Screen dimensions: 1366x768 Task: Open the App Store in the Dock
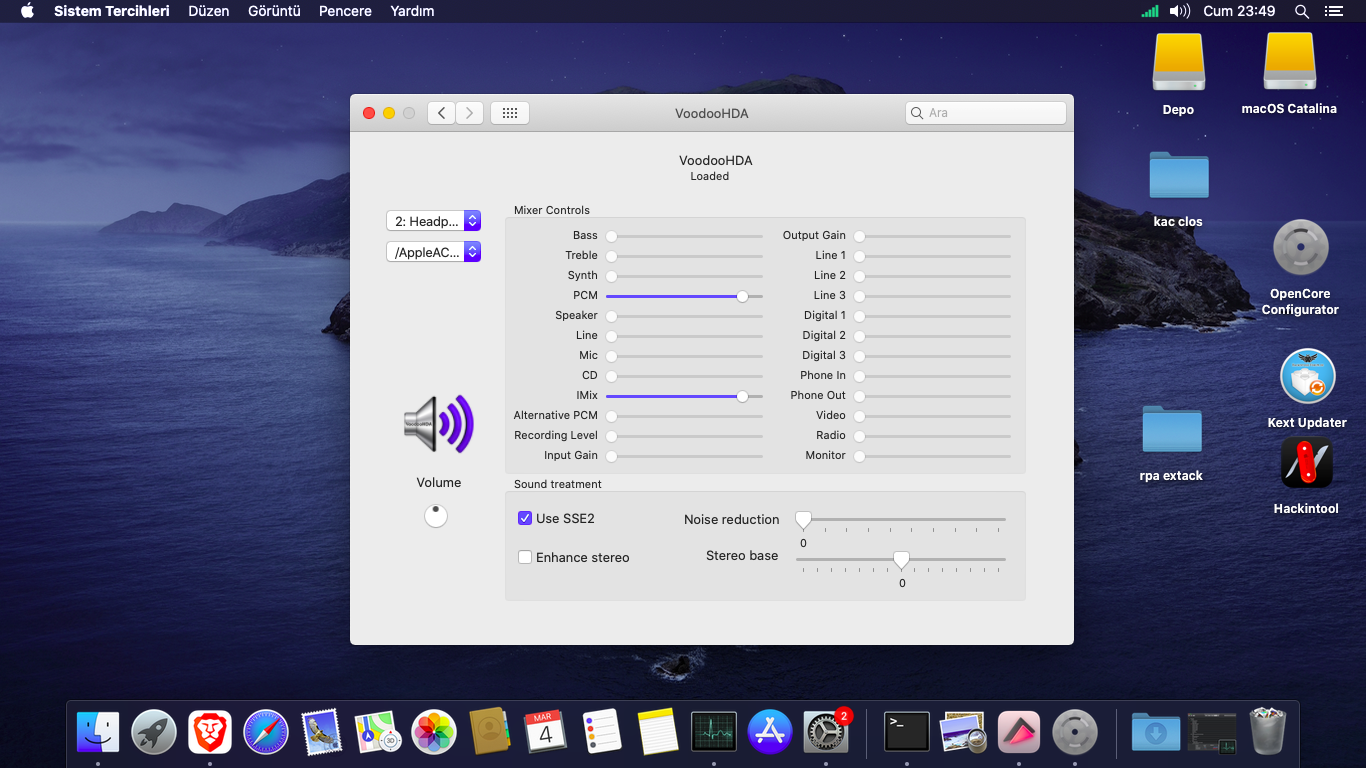770,732
